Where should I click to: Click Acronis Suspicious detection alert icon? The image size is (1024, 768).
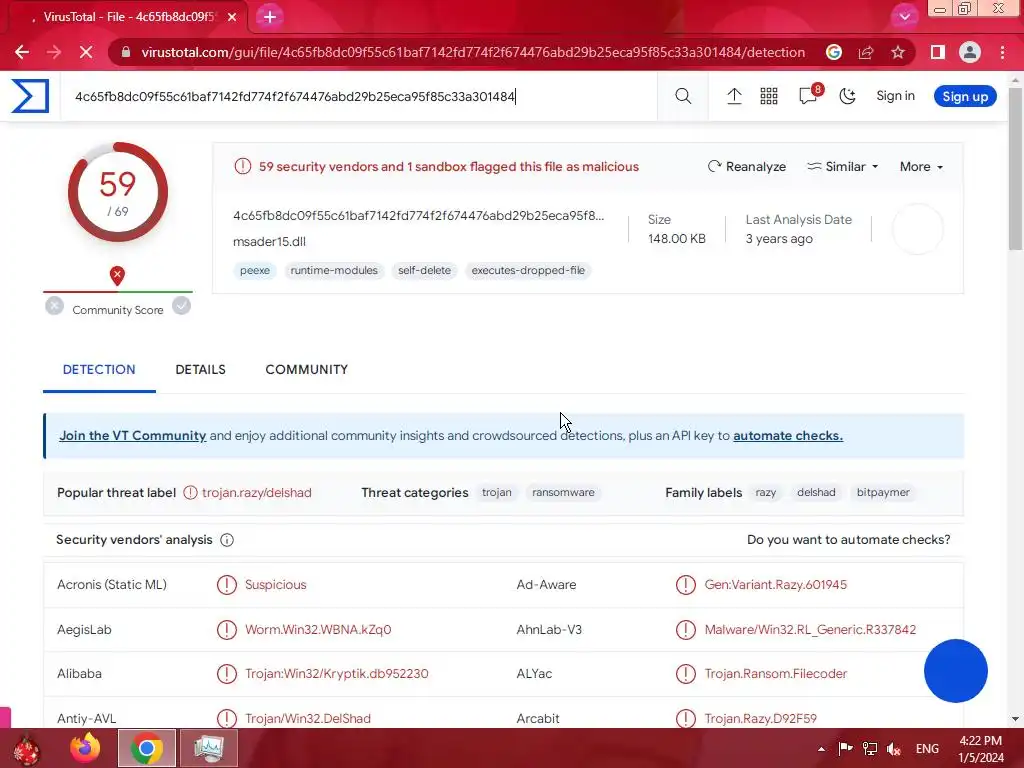227,584
